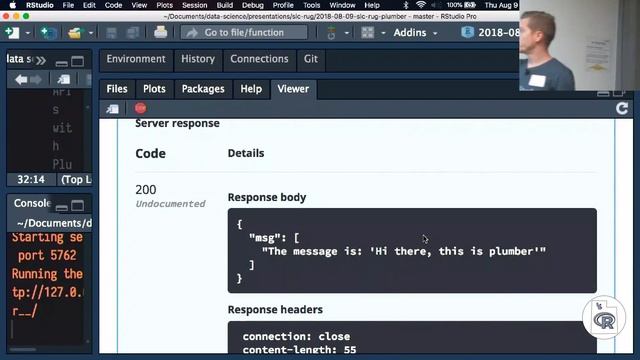Maximize the Console pane
This screenshot has height=360, width=640.
[78, 206]
